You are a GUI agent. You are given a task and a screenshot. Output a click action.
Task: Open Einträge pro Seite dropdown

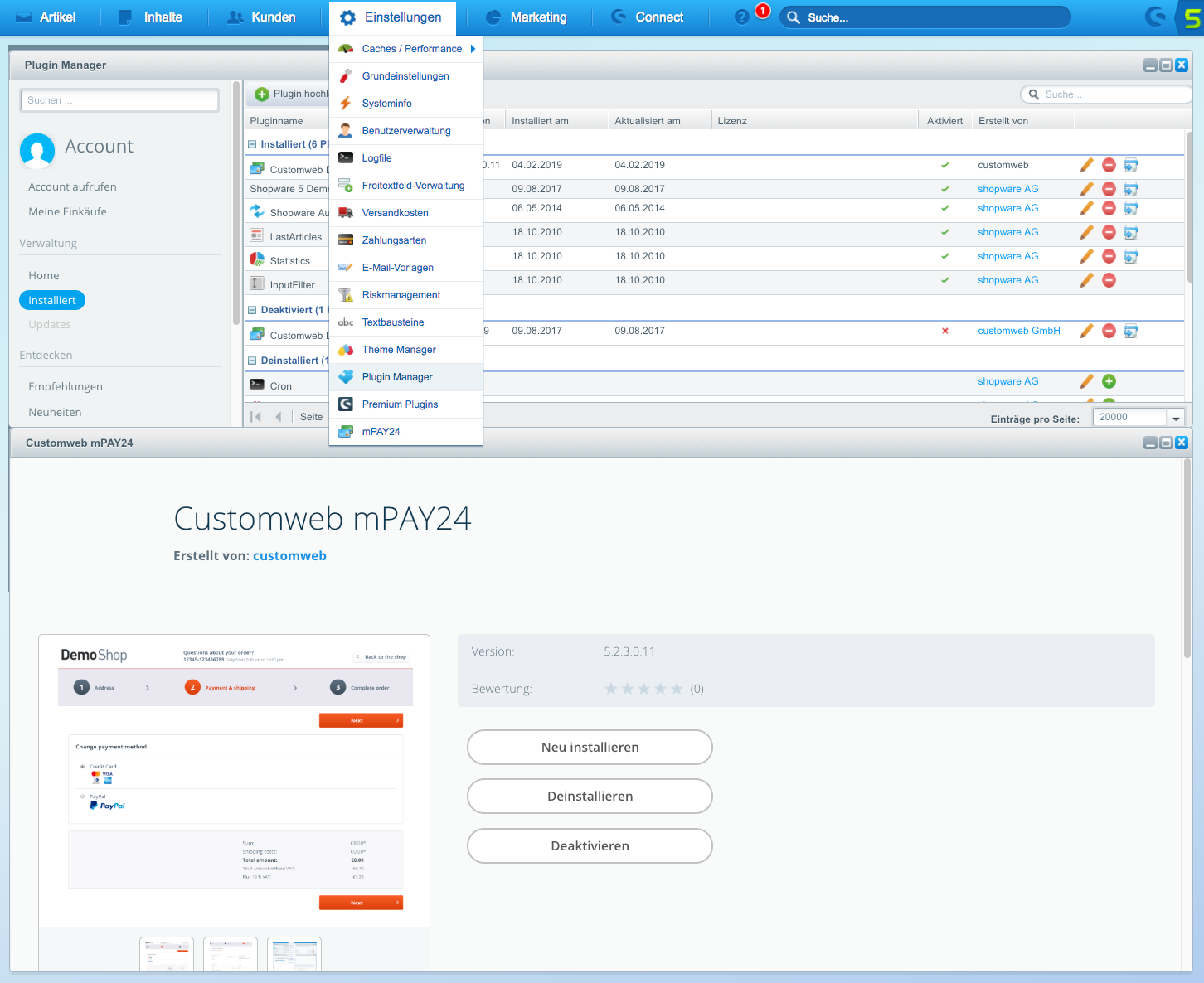click(x=1176, y=418)
